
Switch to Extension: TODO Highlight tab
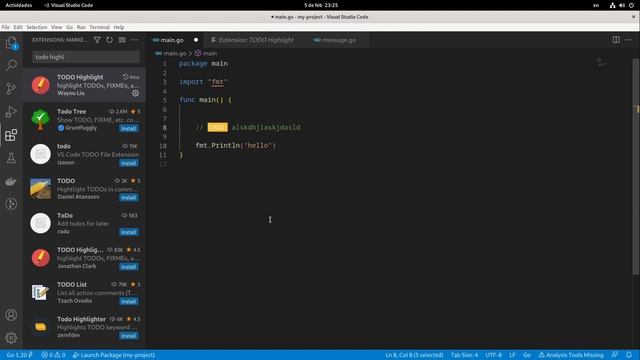click(x=256, y=40)
